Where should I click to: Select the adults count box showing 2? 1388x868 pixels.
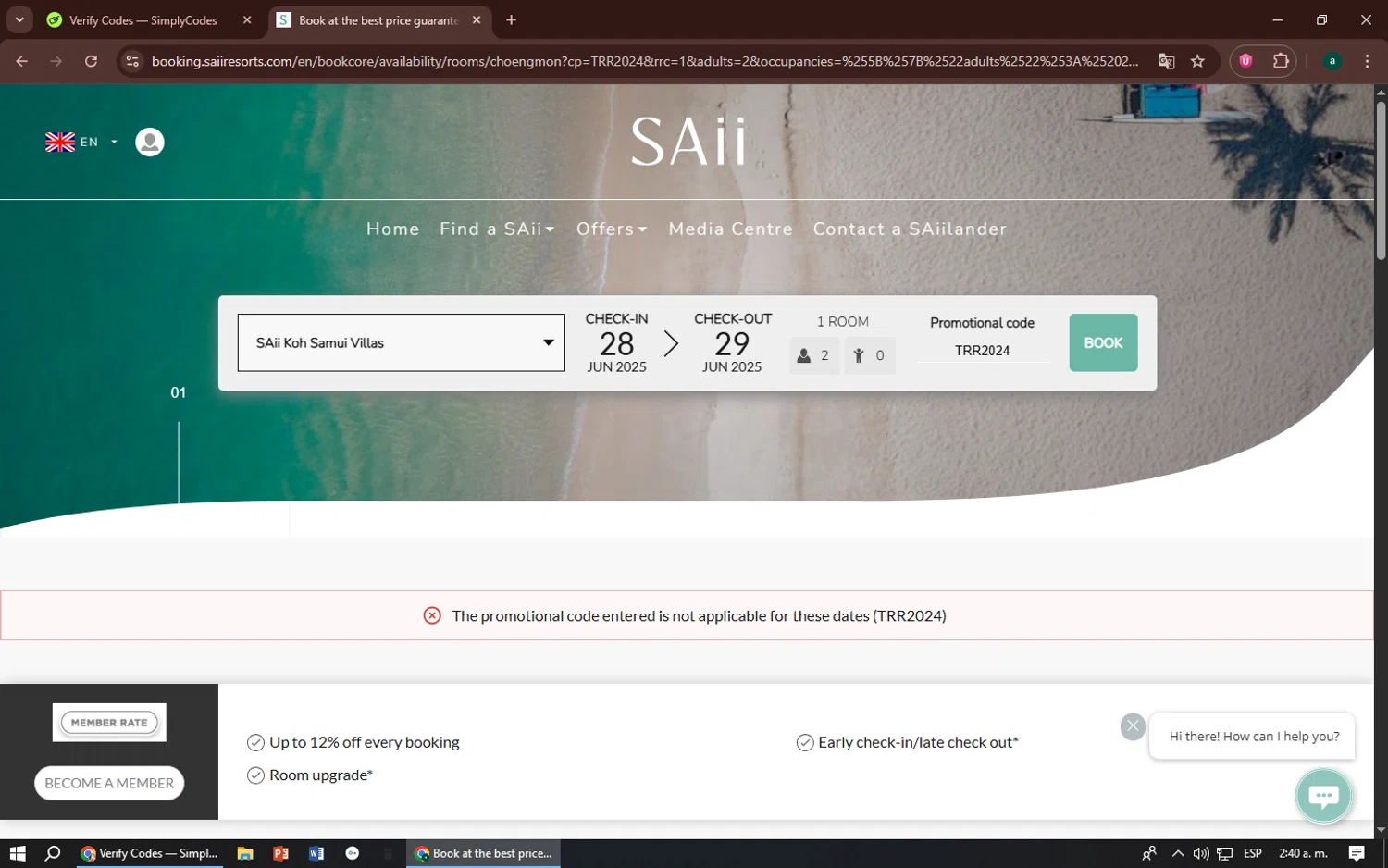[x=814, y=355]
